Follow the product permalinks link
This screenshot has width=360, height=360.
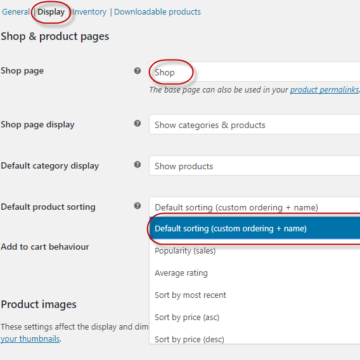pos(324,90)
